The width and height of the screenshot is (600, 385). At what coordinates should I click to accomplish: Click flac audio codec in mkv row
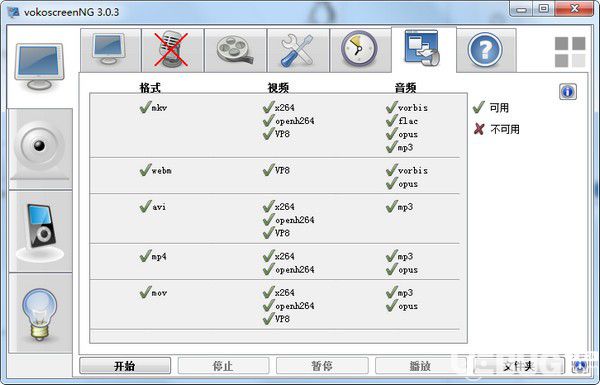tap(402, 121)
